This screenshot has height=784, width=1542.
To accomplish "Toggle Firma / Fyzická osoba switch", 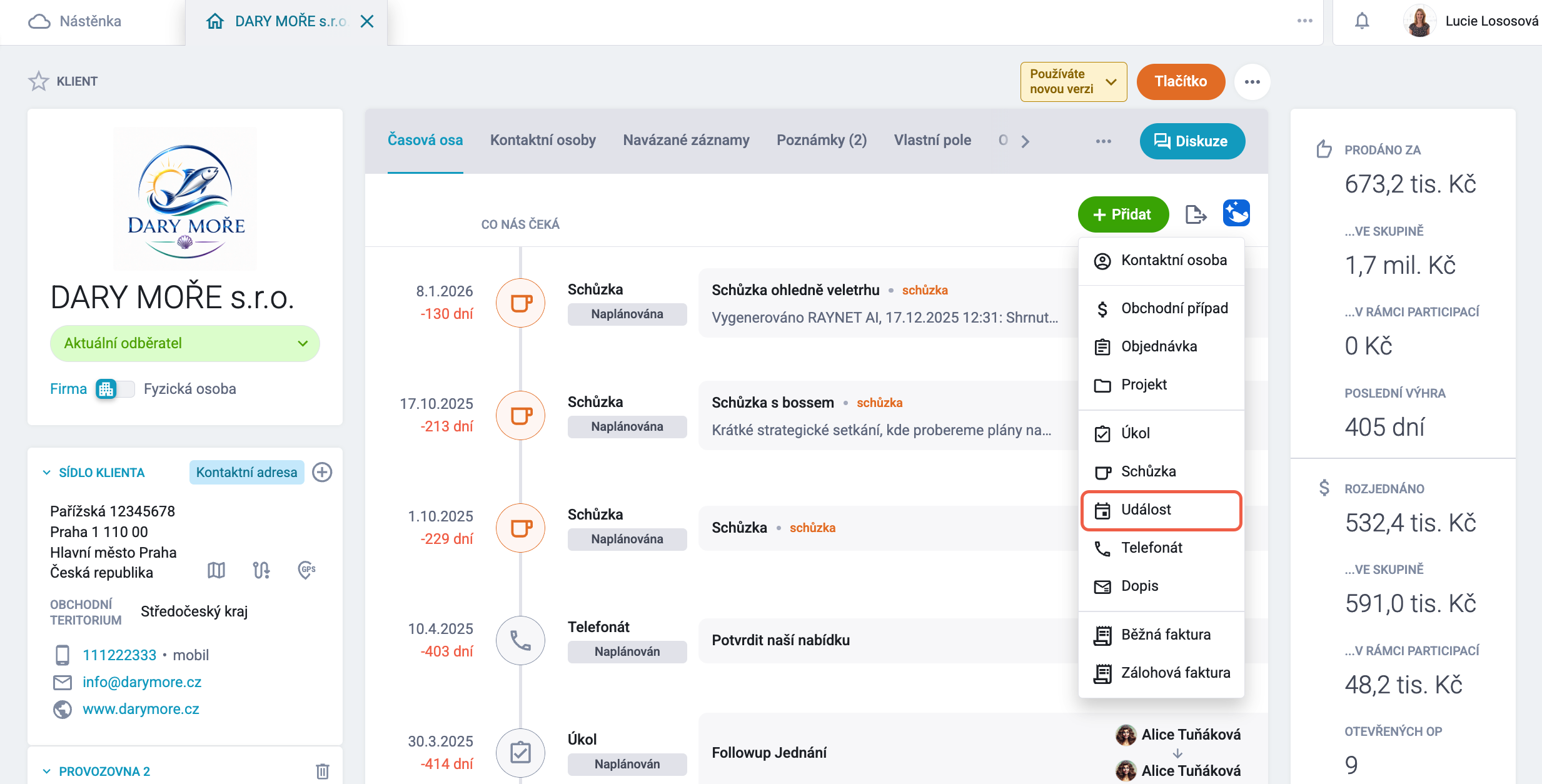I will 115,389.
